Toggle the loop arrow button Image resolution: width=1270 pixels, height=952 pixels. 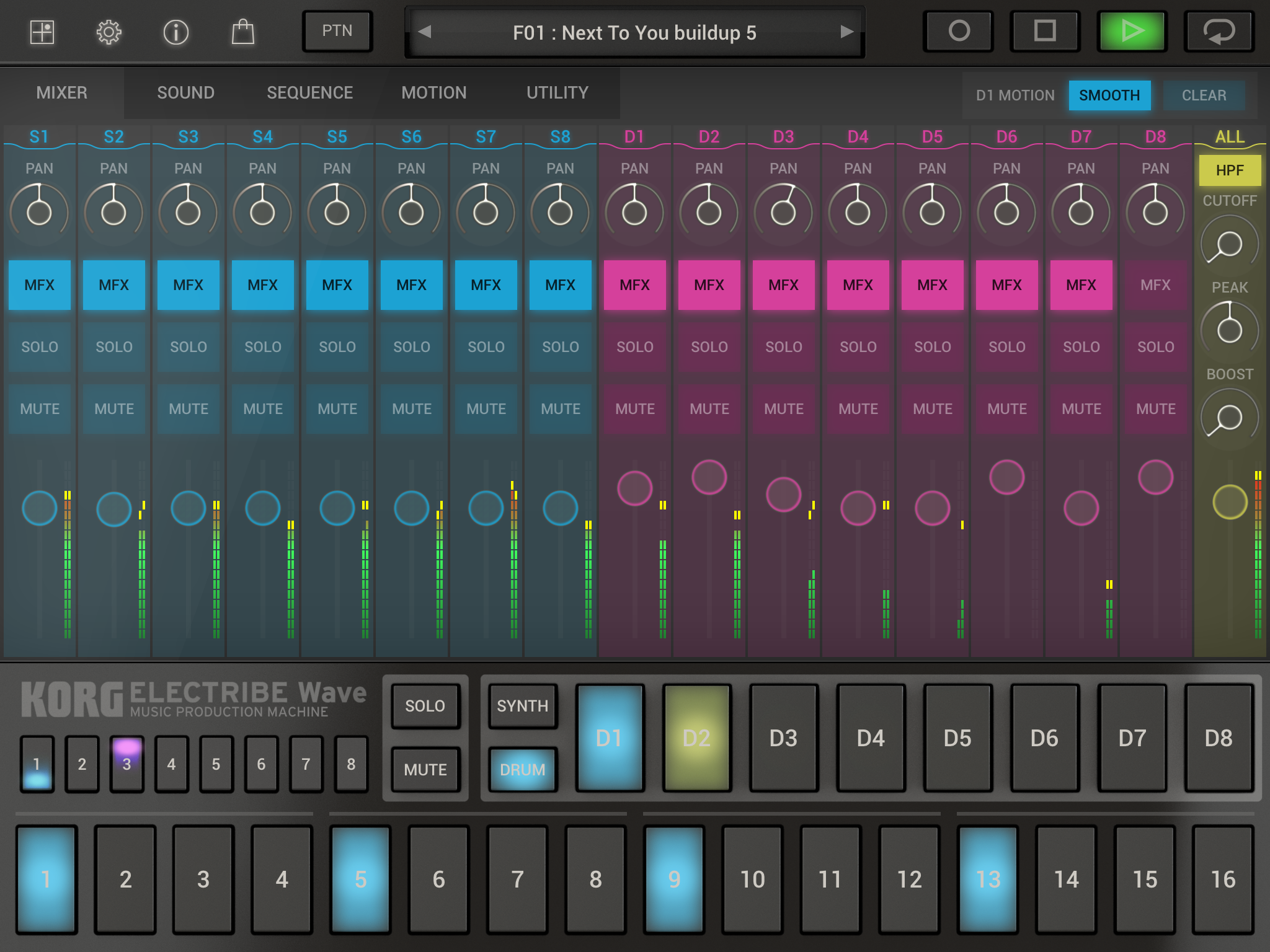(1219, 31)
